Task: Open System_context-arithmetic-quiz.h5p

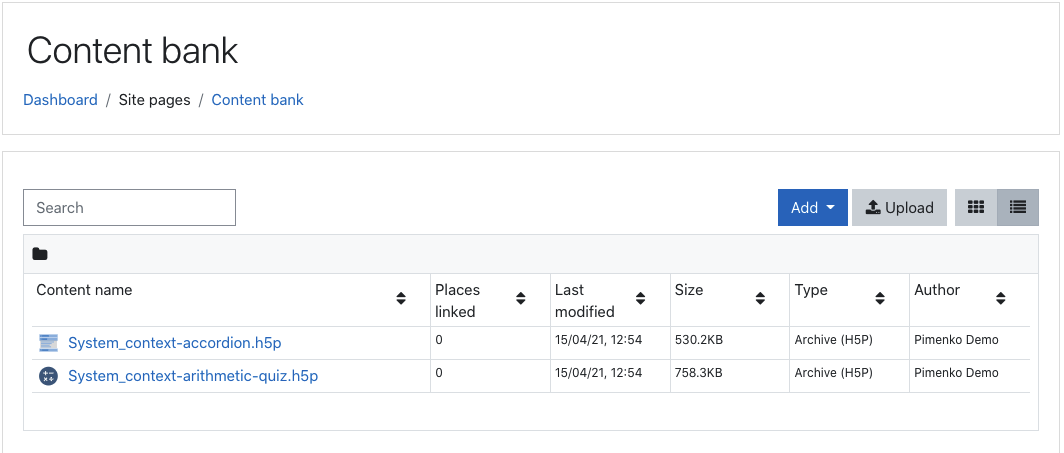Action: tap(193, 376)
